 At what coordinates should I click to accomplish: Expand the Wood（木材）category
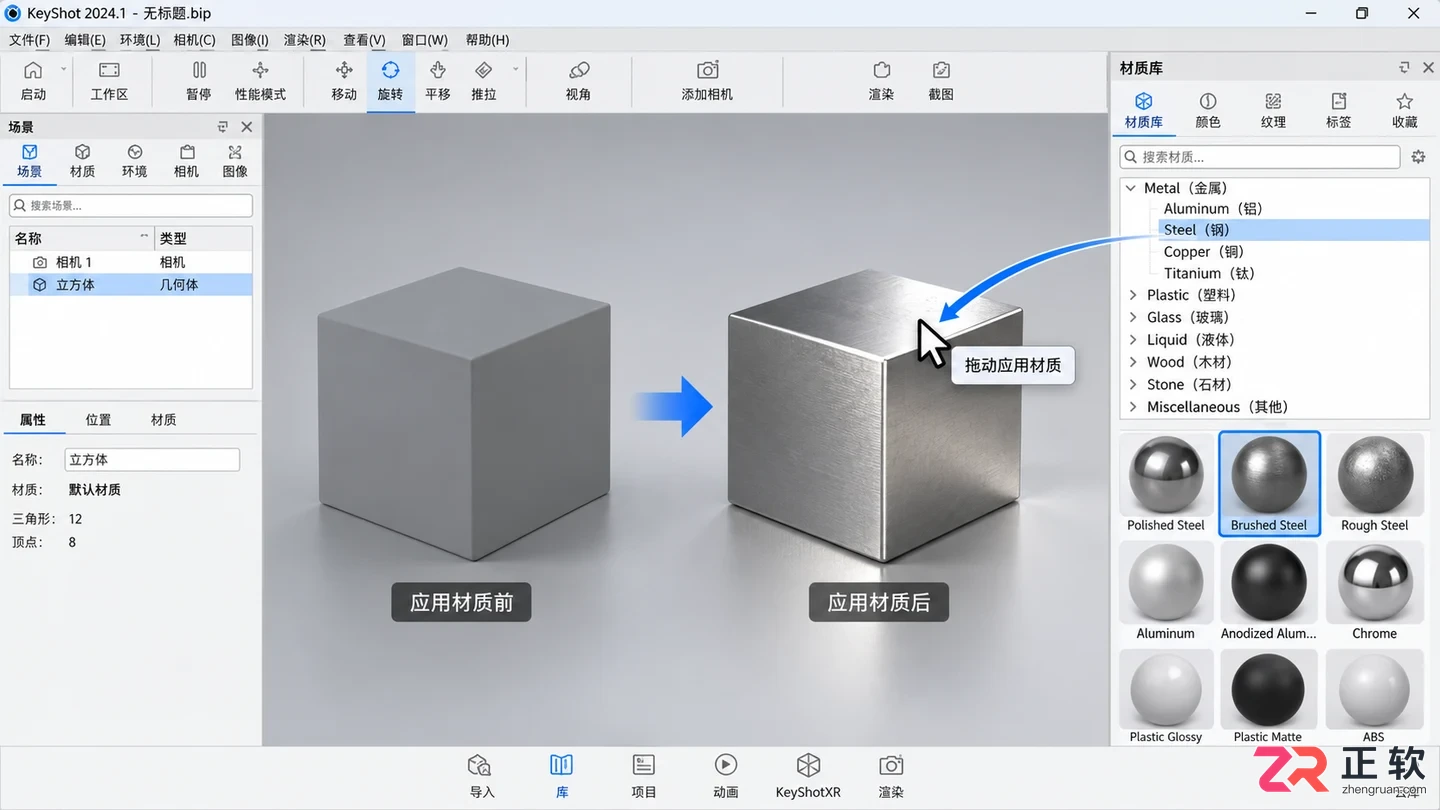click(x=1133, y=362)
